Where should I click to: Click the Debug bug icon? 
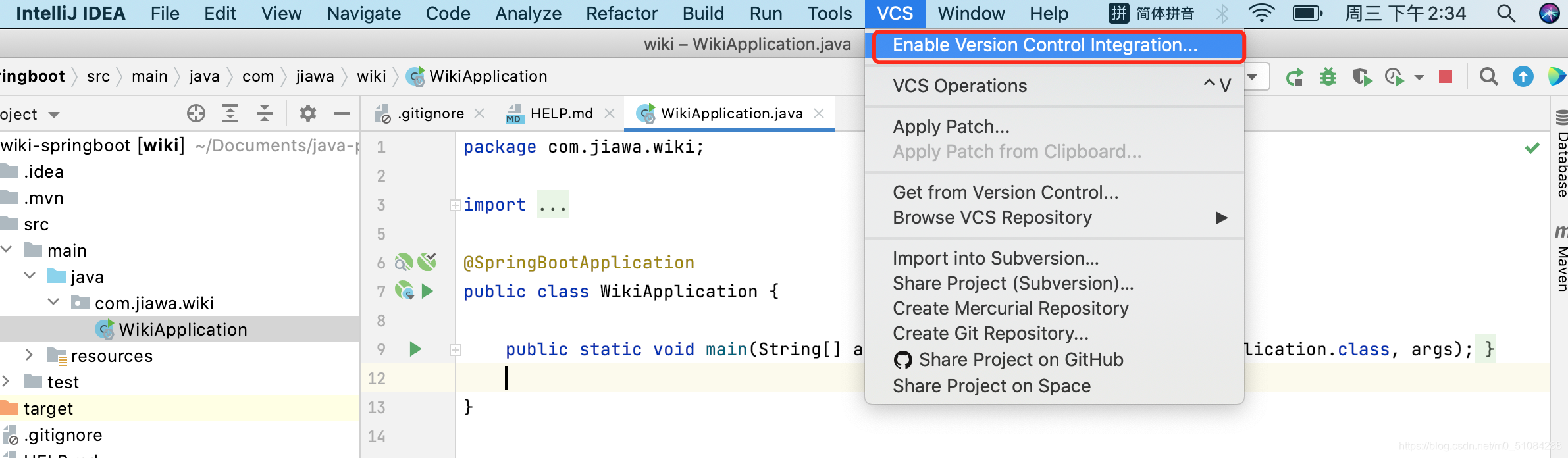click(1328, 77)
